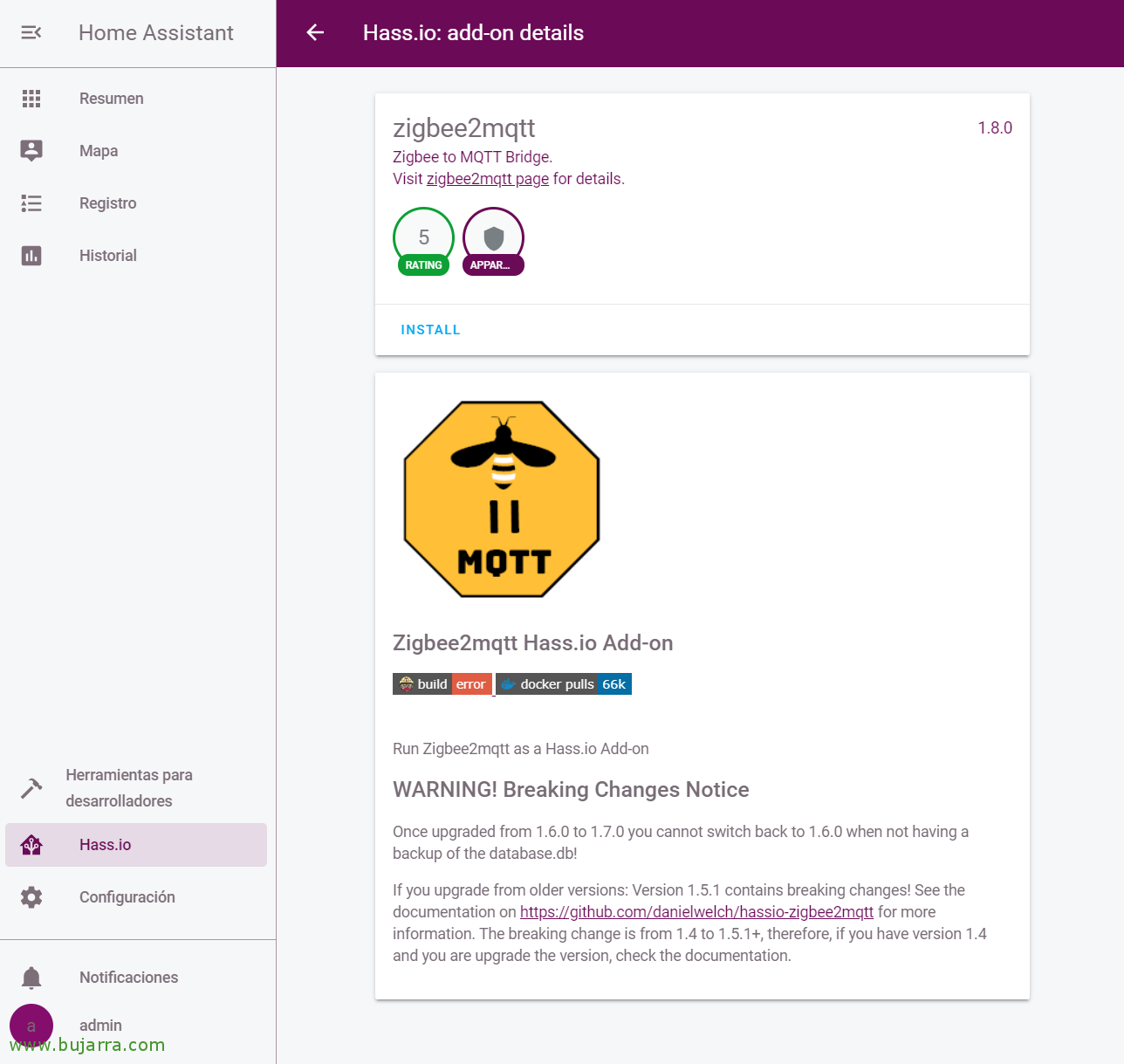This screenshot has width=1124, height=1064.
Task: Go back using the arrow icon
Action: coord(315,32)
